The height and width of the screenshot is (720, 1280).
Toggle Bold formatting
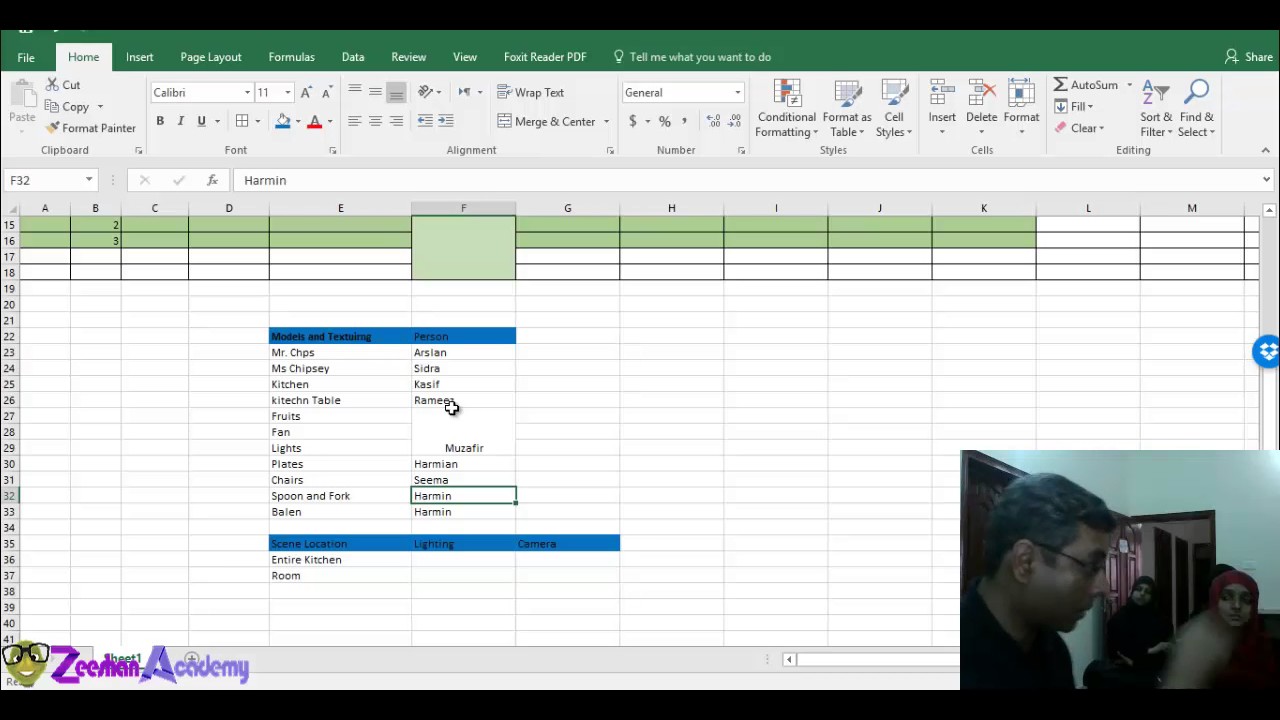pos(160,121)
